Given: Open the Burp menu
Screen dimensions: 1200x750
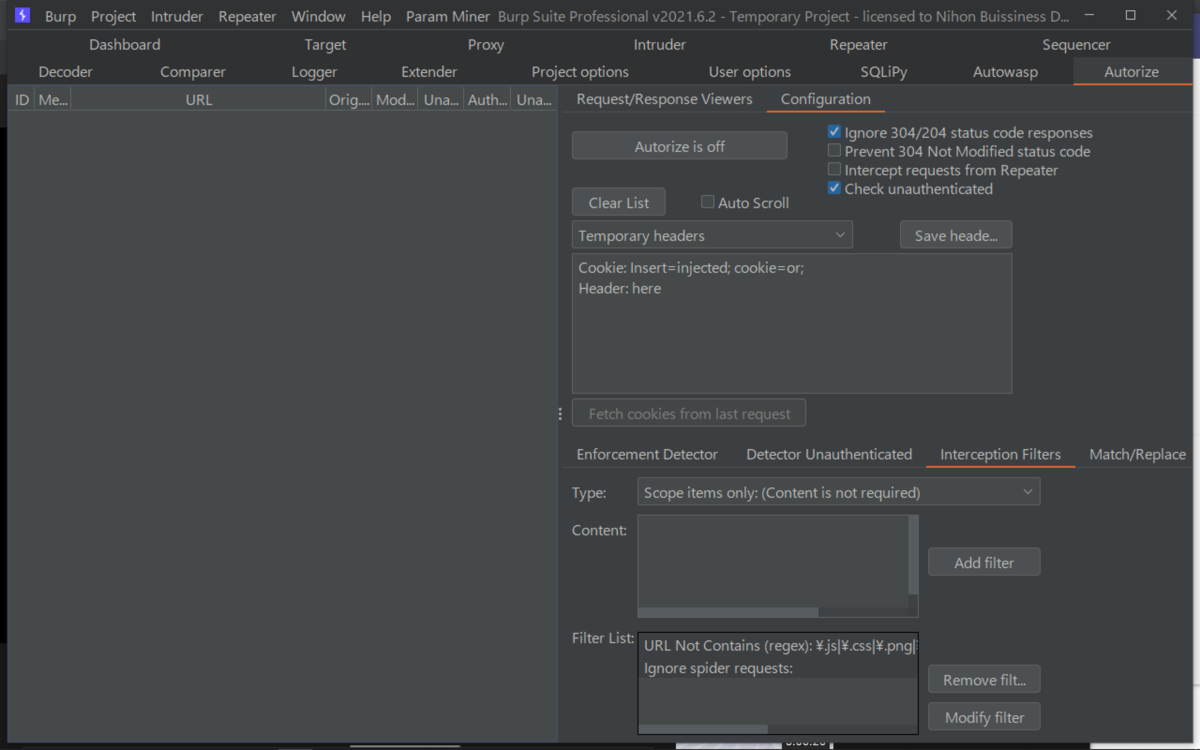Looking at the screenshot, I should click(x=60, y=16).
